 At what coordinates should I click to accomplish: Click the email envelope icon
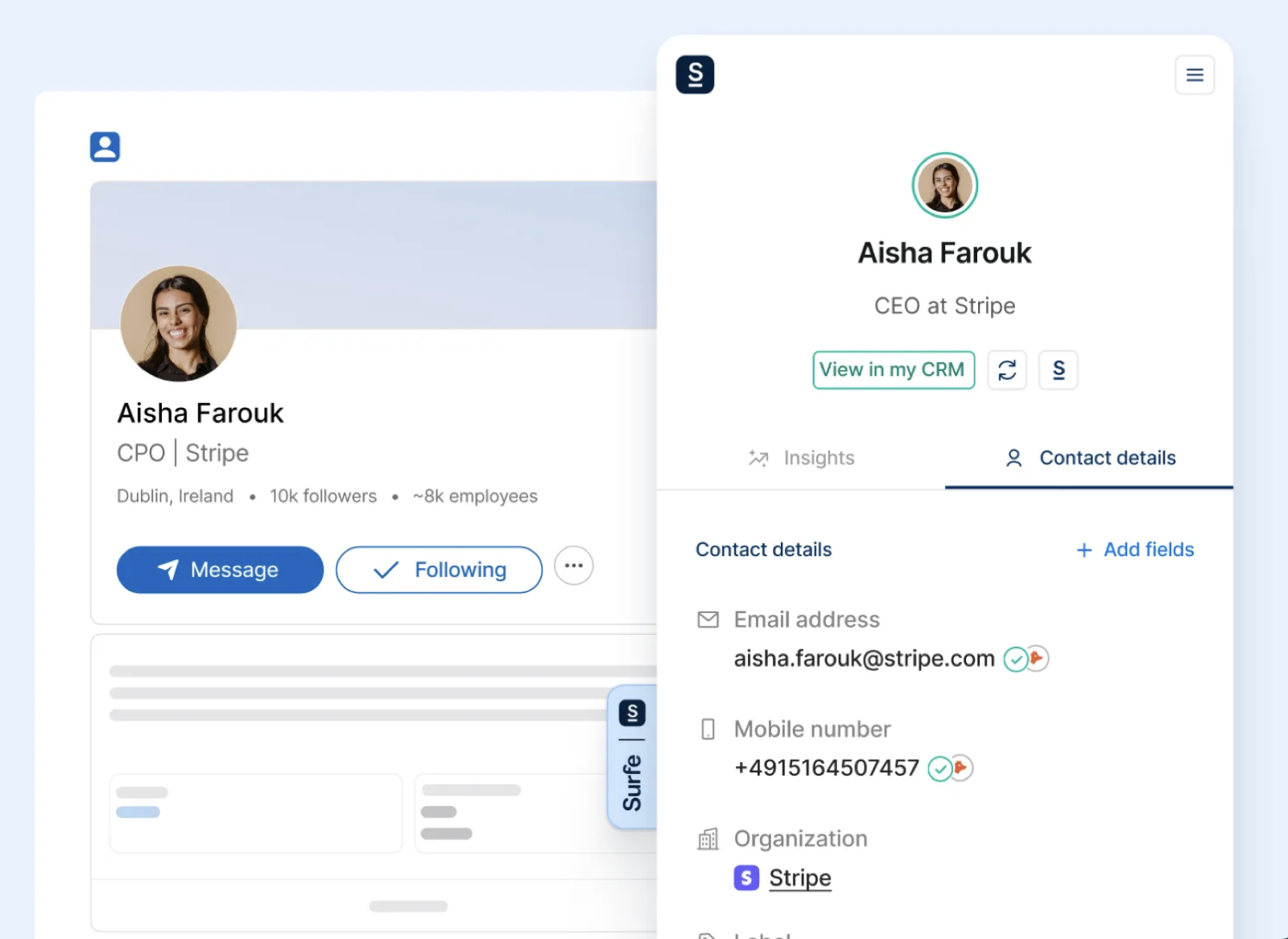(x=708, y=620)
